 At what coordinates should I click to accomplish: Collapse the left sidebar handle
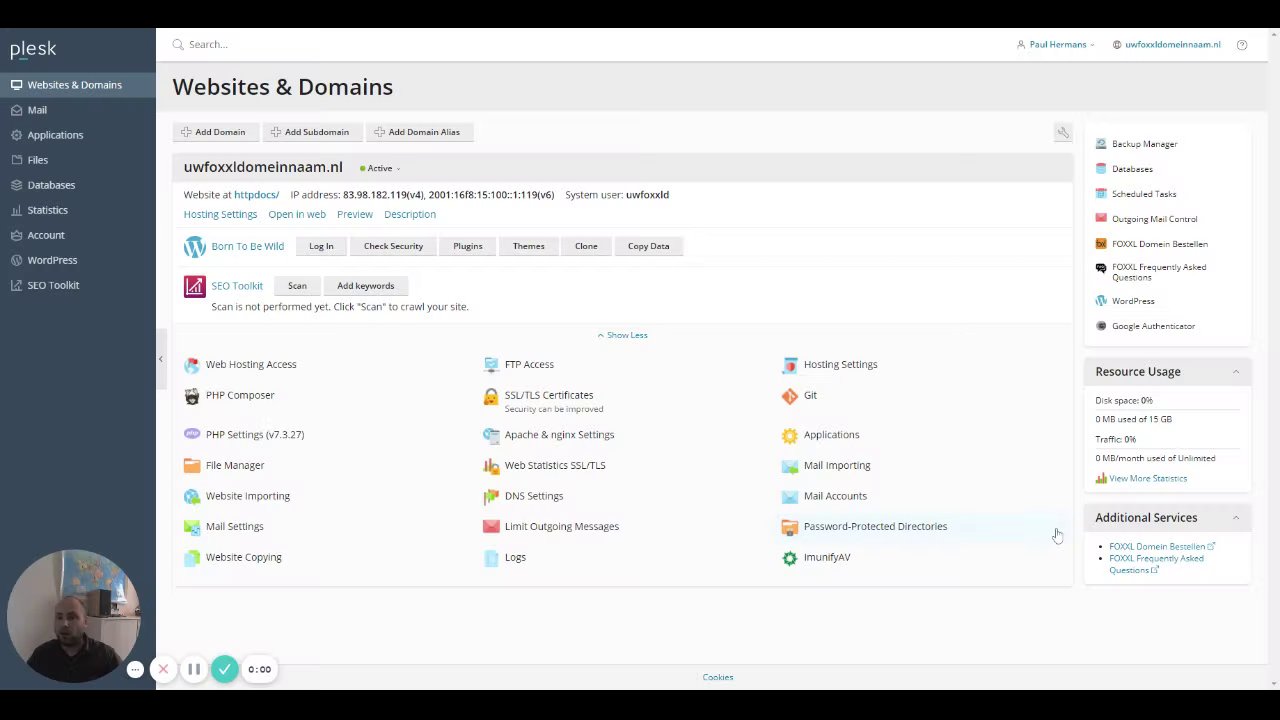click(x=160, y=359)
